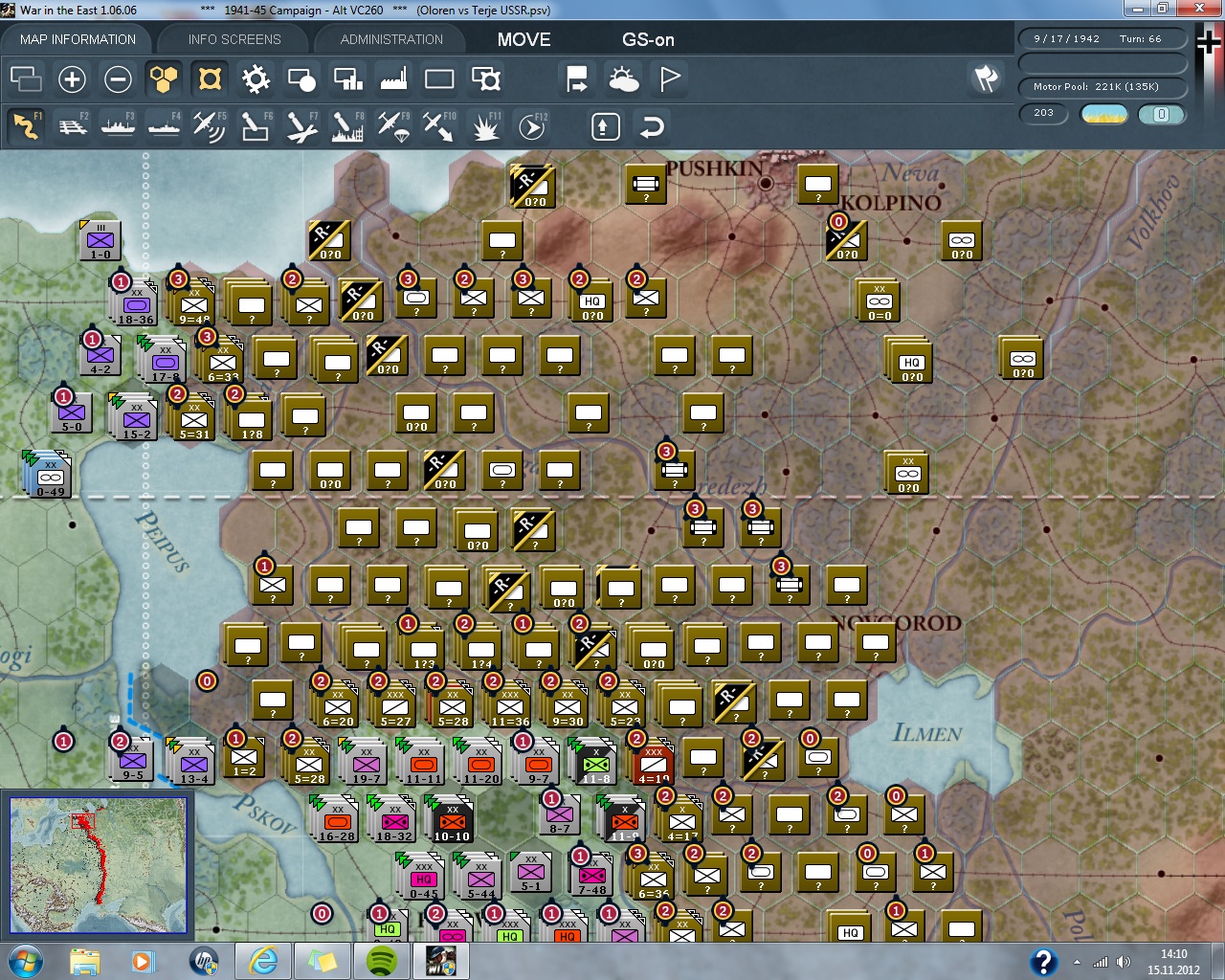Select F11 explosion mode icon
This screenshot has height=980, width=1225.
tap(485, 126)
